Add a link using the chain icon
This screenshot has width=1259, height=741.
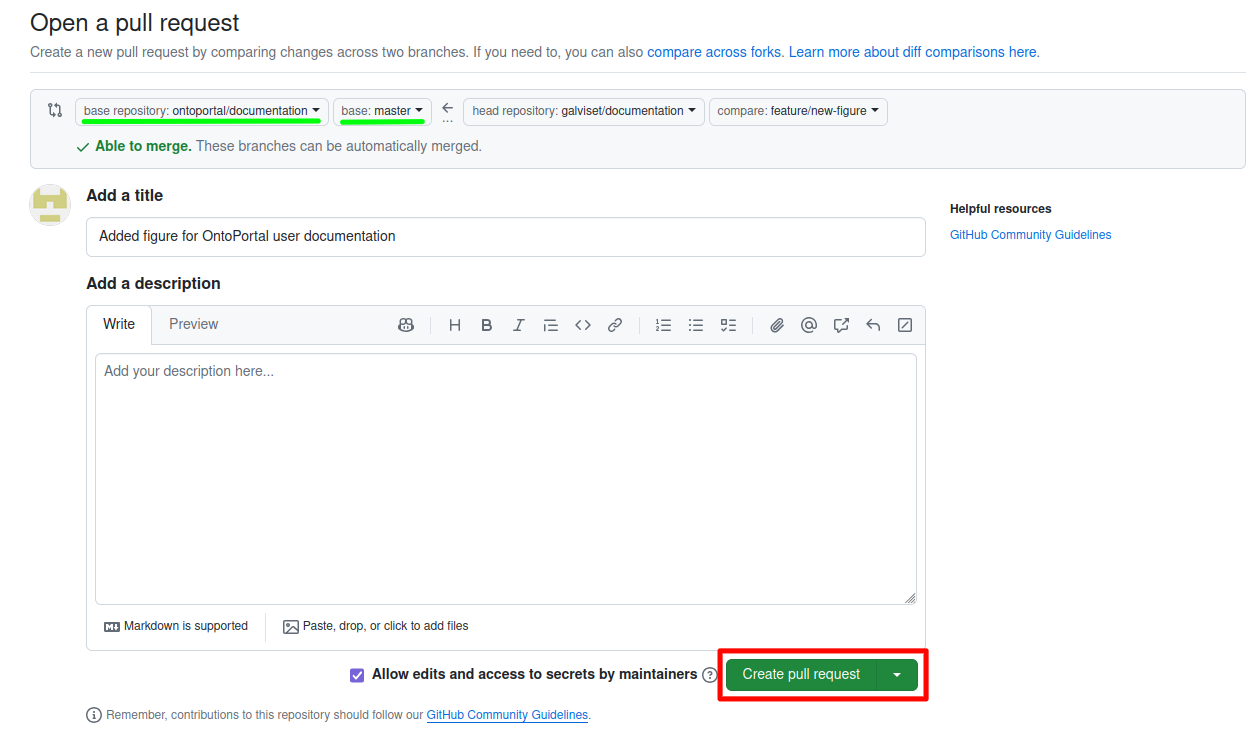tap(615, 325)
